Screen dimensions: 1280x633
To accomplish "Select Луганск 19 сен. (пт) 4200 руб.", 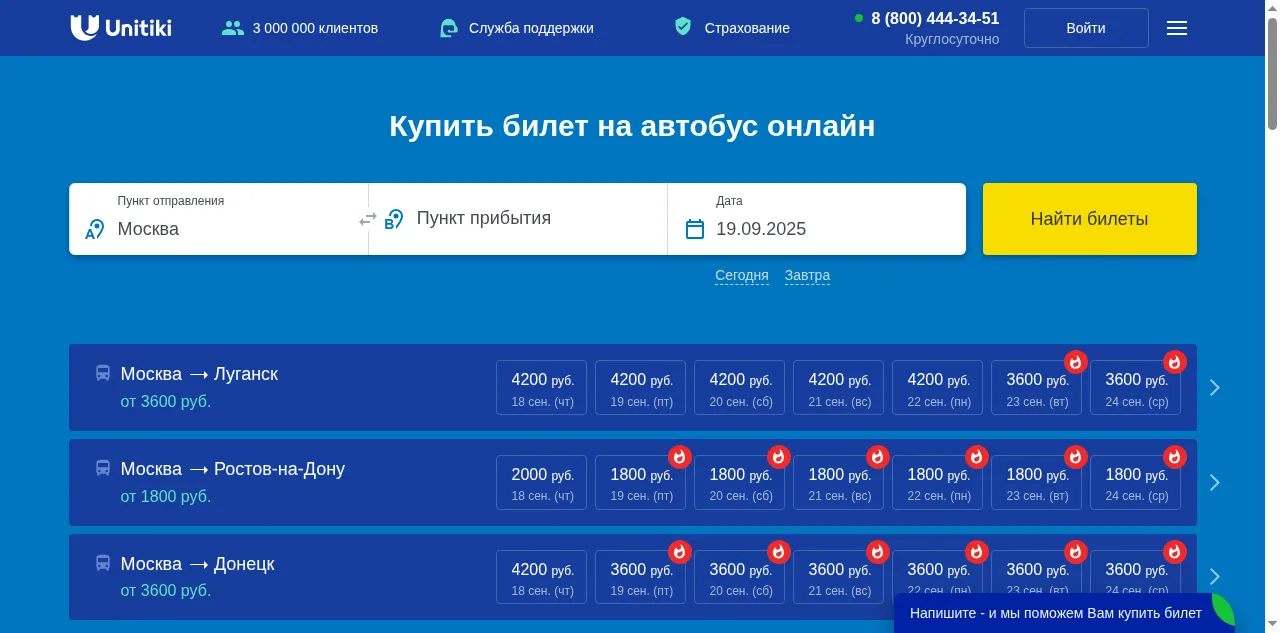I will tap(641, 387).
